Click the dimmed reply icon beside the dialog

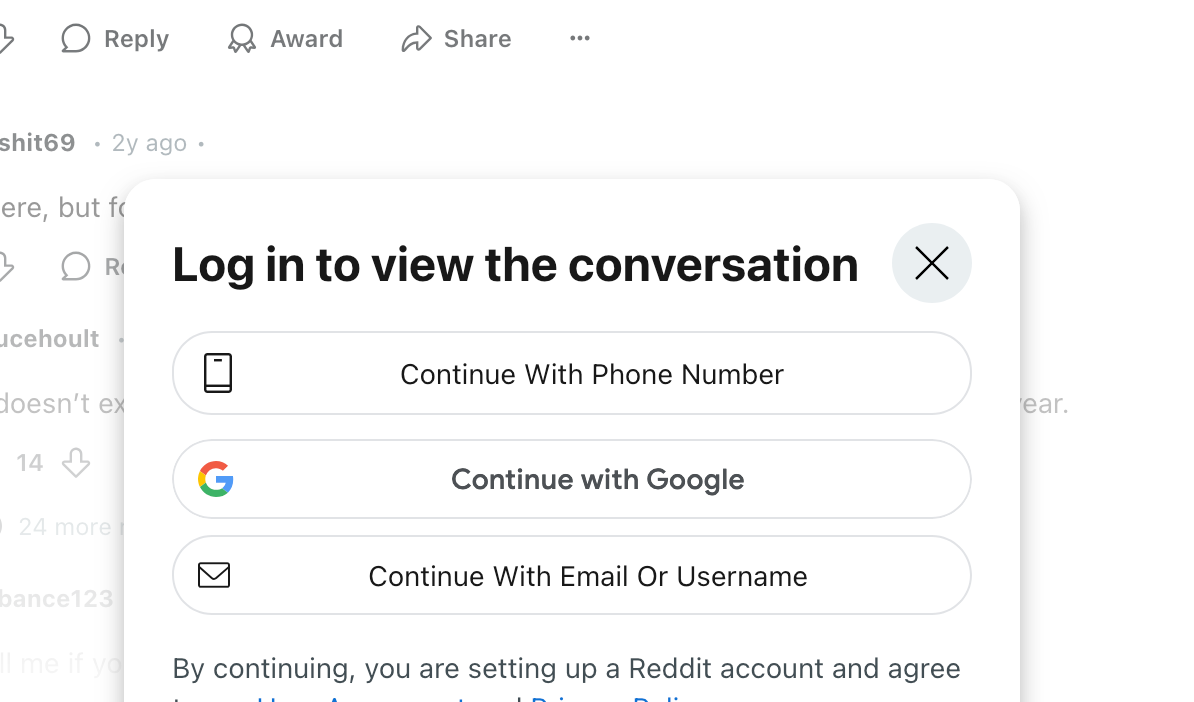[x=76, y=266]
